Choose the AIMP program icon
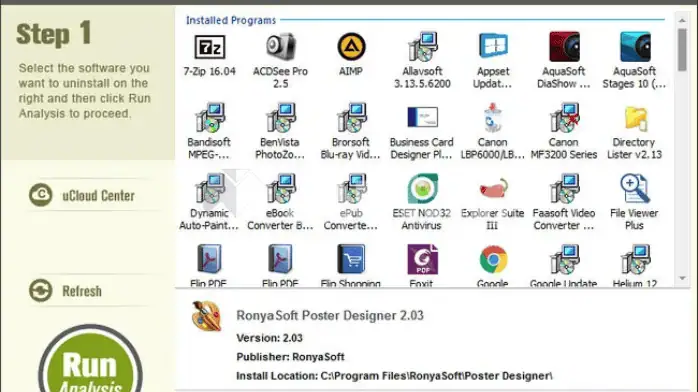The image size is (698, 392). click(x=351, y=47)
